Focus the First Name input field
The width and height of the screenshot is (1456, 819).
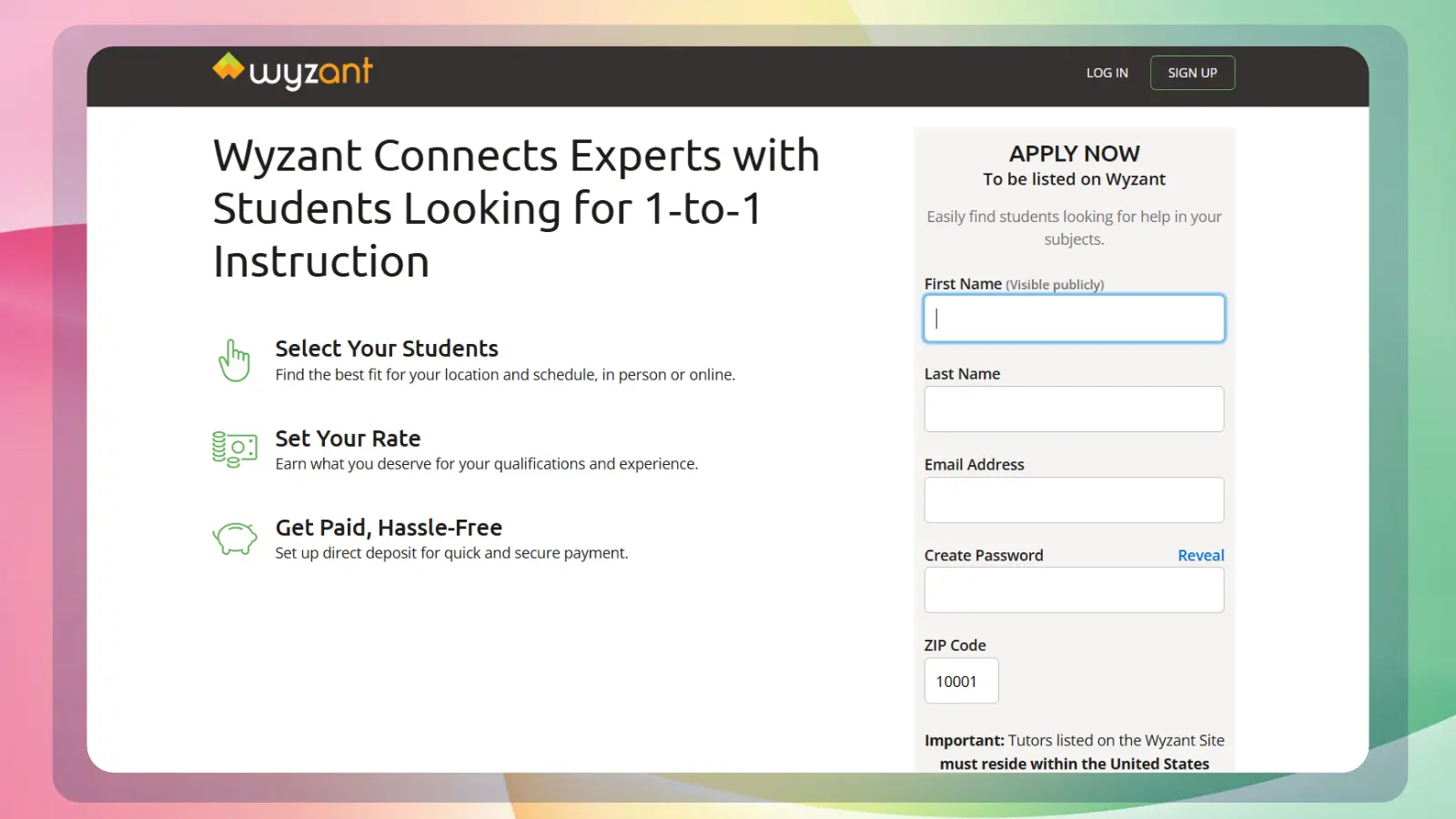[1074, 318]
